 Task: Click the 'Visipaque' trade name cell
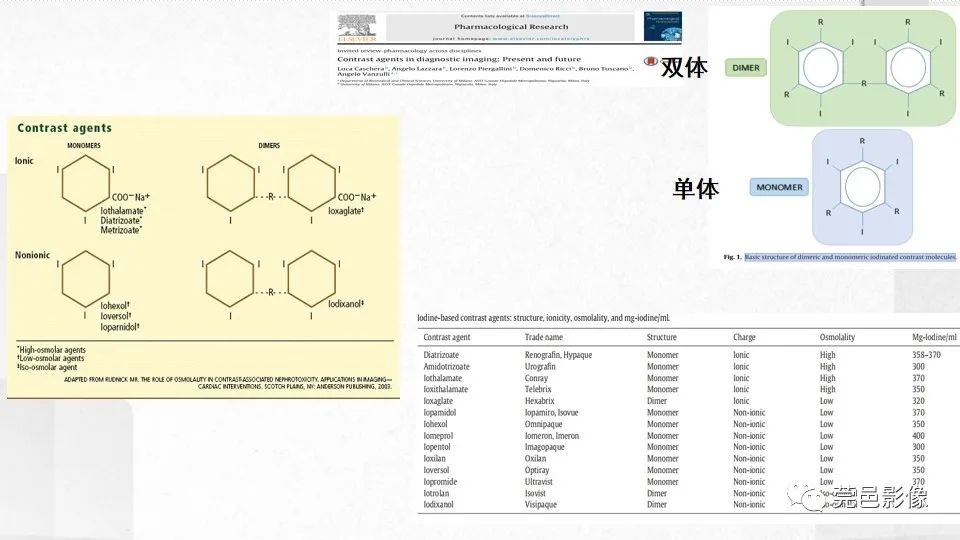point(541,505)
